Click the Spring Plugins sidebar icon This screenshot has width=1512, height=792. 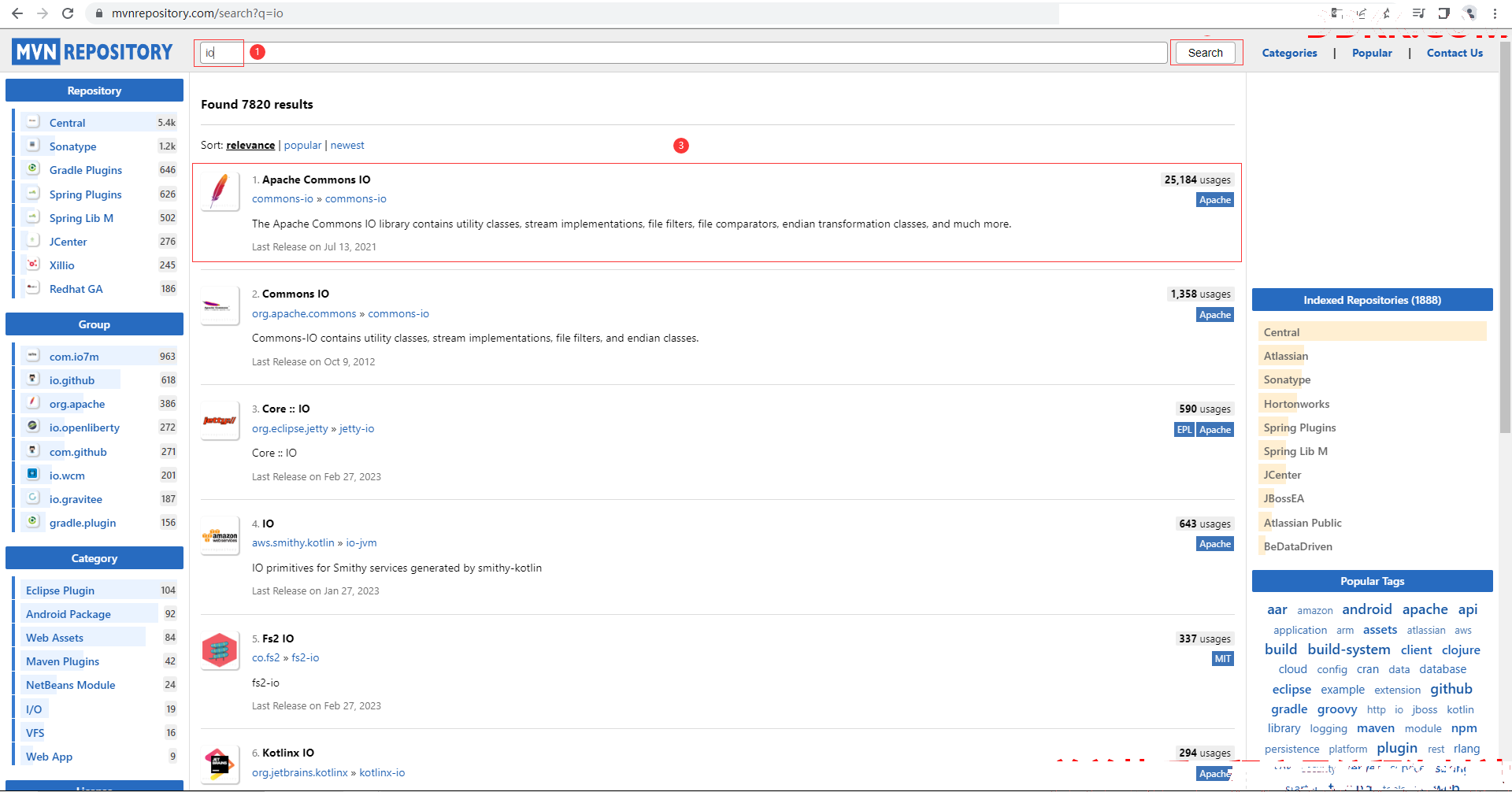pyautogui.click(x=33, y=194)
